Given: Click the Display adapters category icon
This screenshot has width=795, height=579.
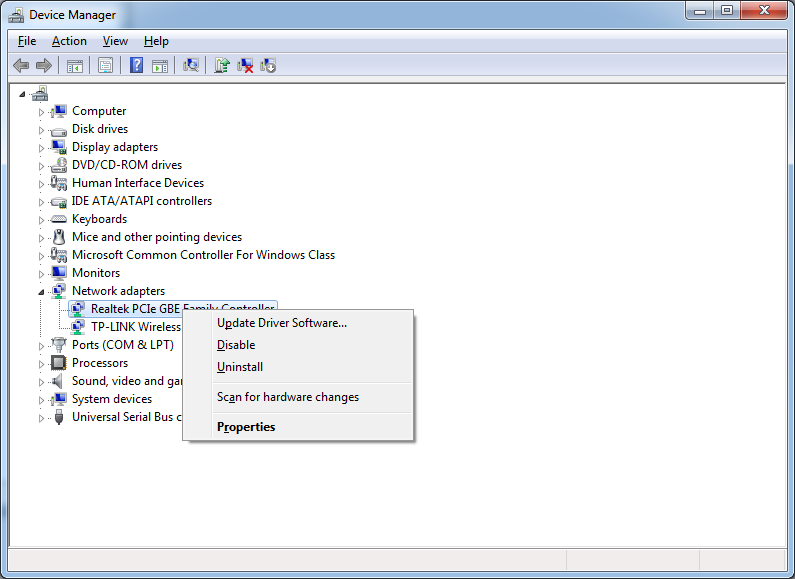Looking at the screenshot, I should 59,147.
